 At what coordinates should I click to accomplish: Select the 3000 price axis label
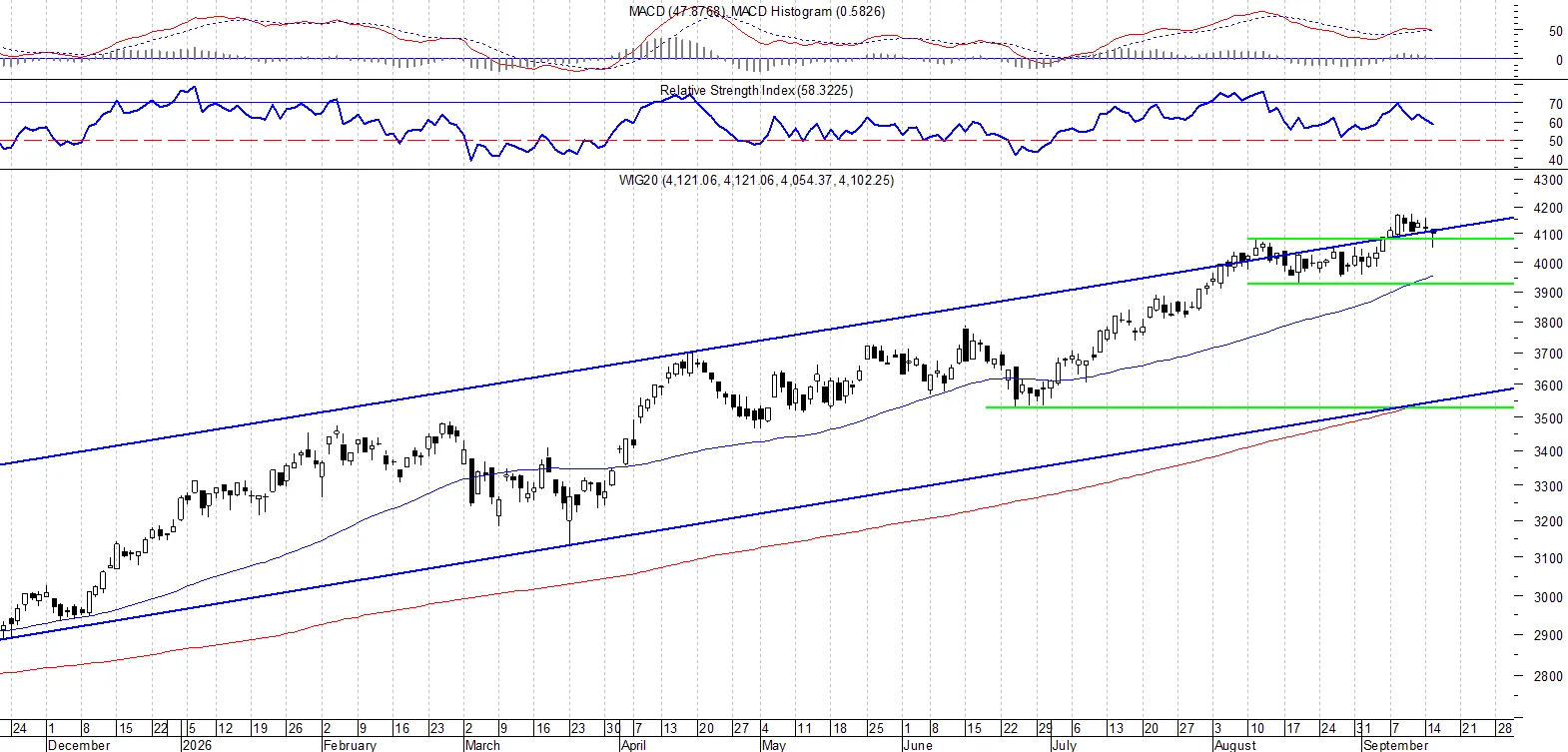pyautogui.click(x=1548, y=597)
